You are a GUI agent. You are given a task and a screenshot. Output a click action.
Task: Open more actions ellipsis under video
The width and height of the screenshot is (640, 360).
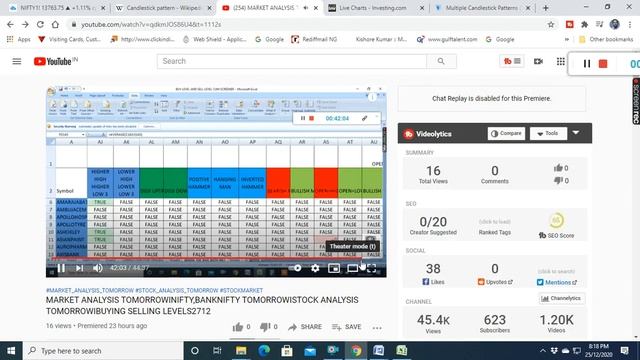(377, 327)
